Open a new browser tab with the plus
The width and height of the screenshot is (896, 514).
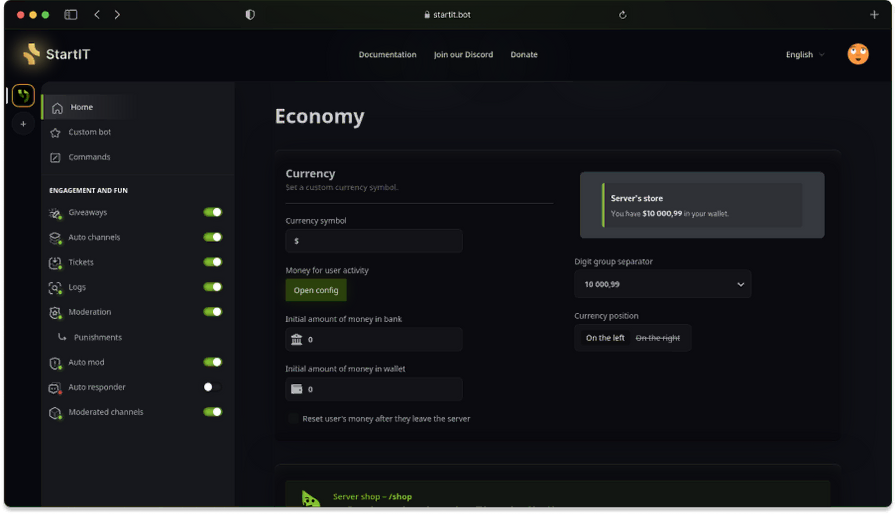click(874, 15)
